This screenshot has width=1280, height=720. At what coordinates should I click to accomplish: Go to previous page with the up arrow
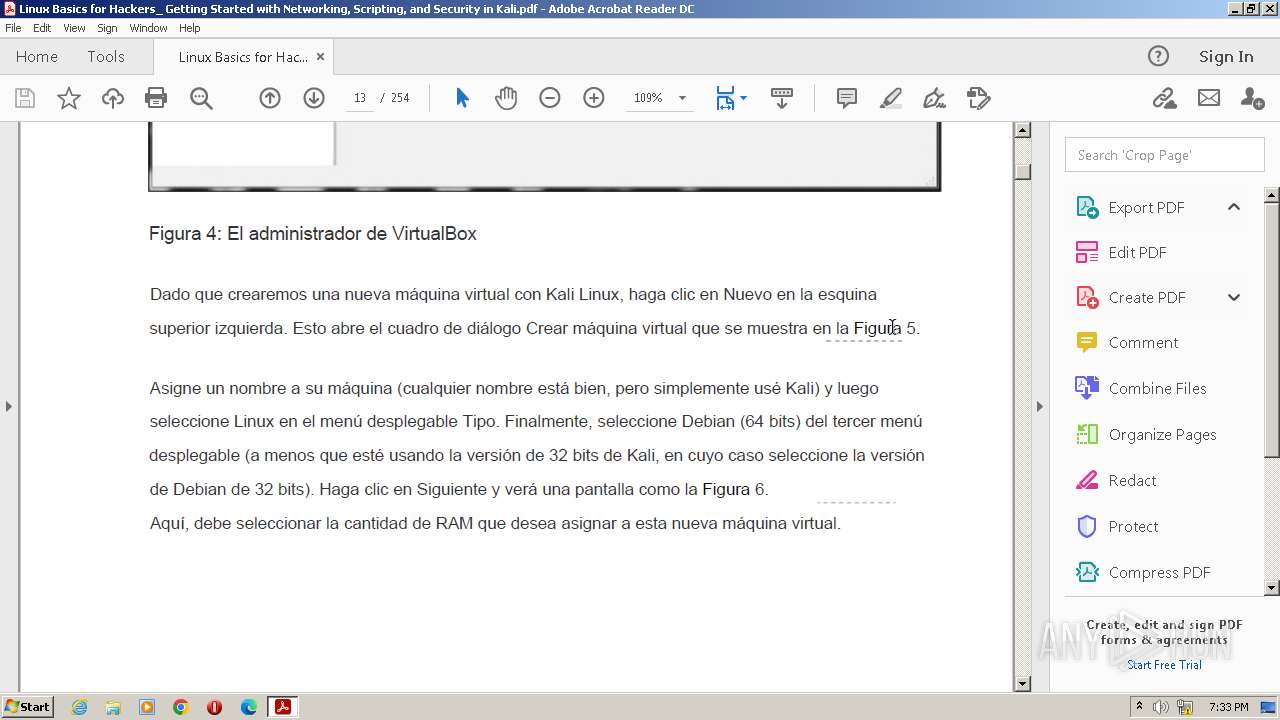(x=270, y=98)
